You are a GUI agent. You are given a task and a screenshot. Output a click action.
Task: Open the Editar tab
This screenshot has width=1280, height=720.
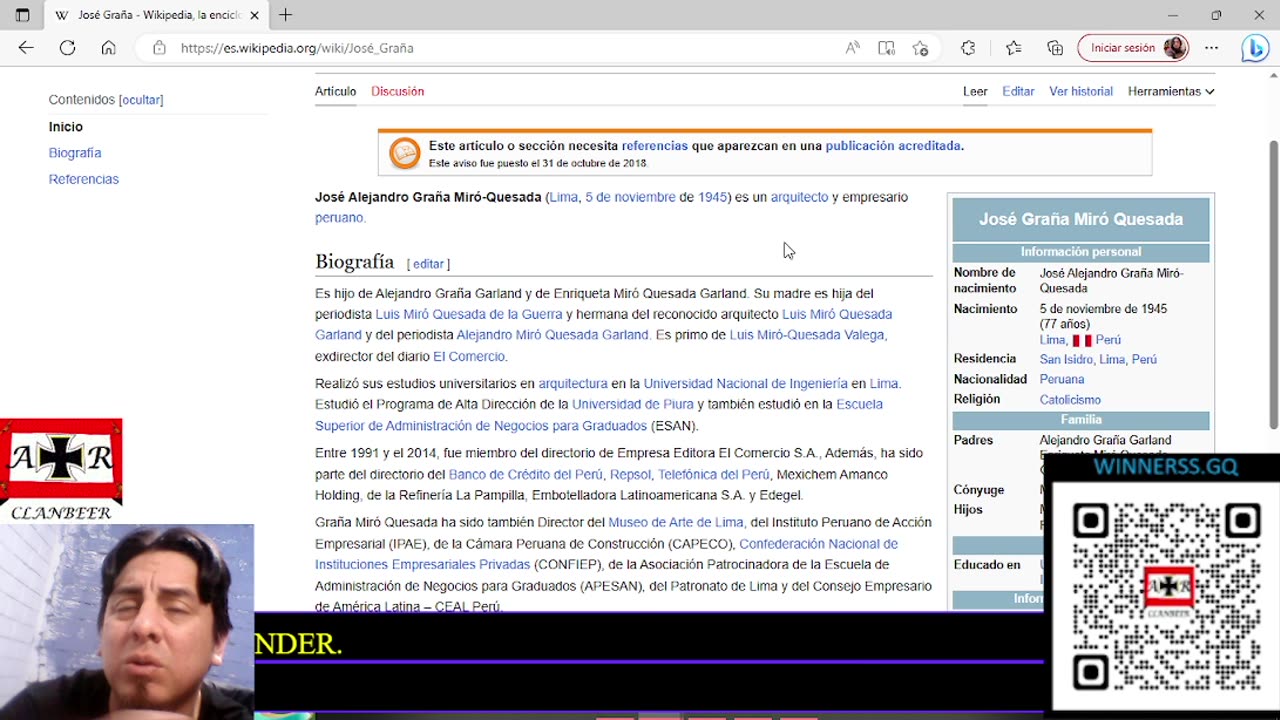(1018, 91)
